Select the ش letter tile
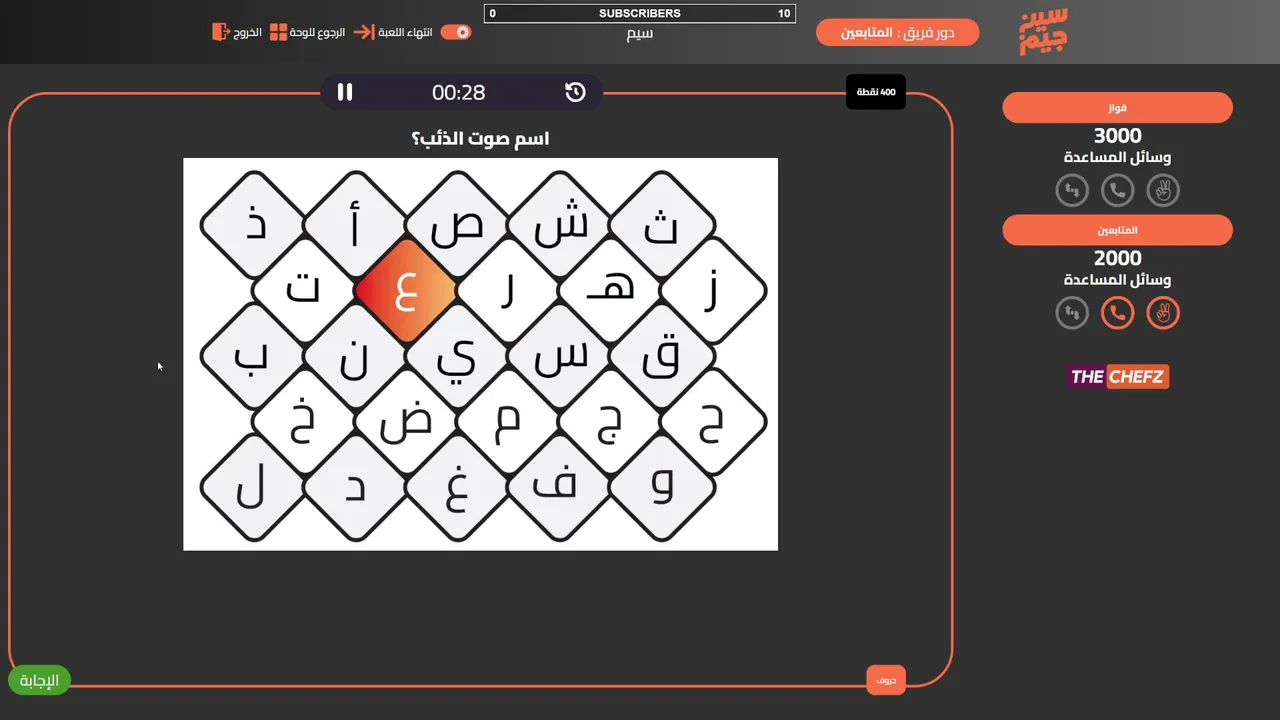The width and height of the screenshot is (1280, 720). (560, 226)
